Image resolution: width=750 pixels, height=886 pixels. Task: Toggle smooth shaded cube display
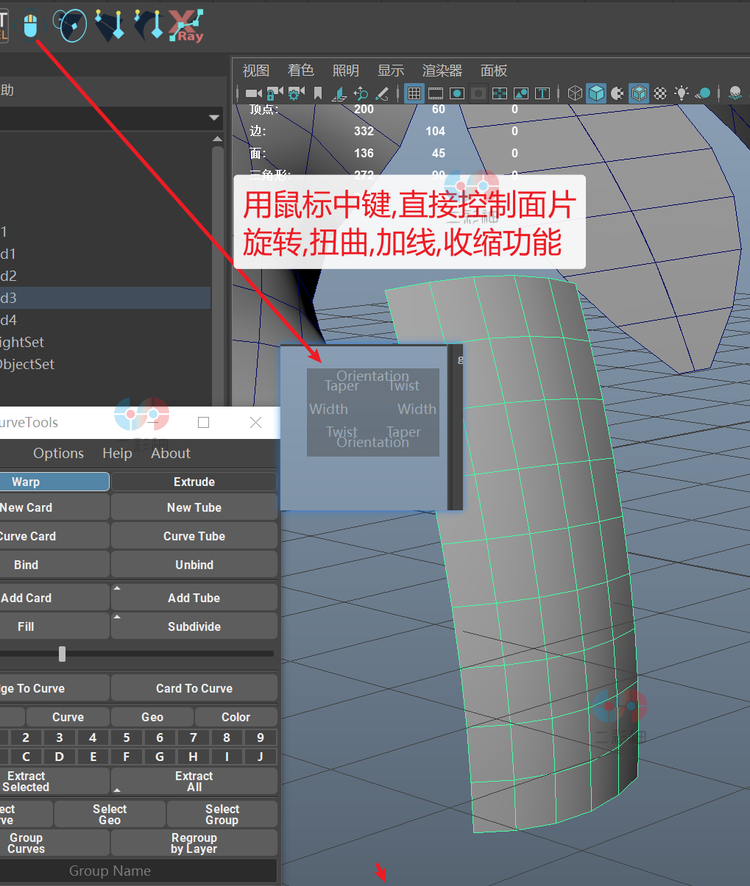coord(596,93)
